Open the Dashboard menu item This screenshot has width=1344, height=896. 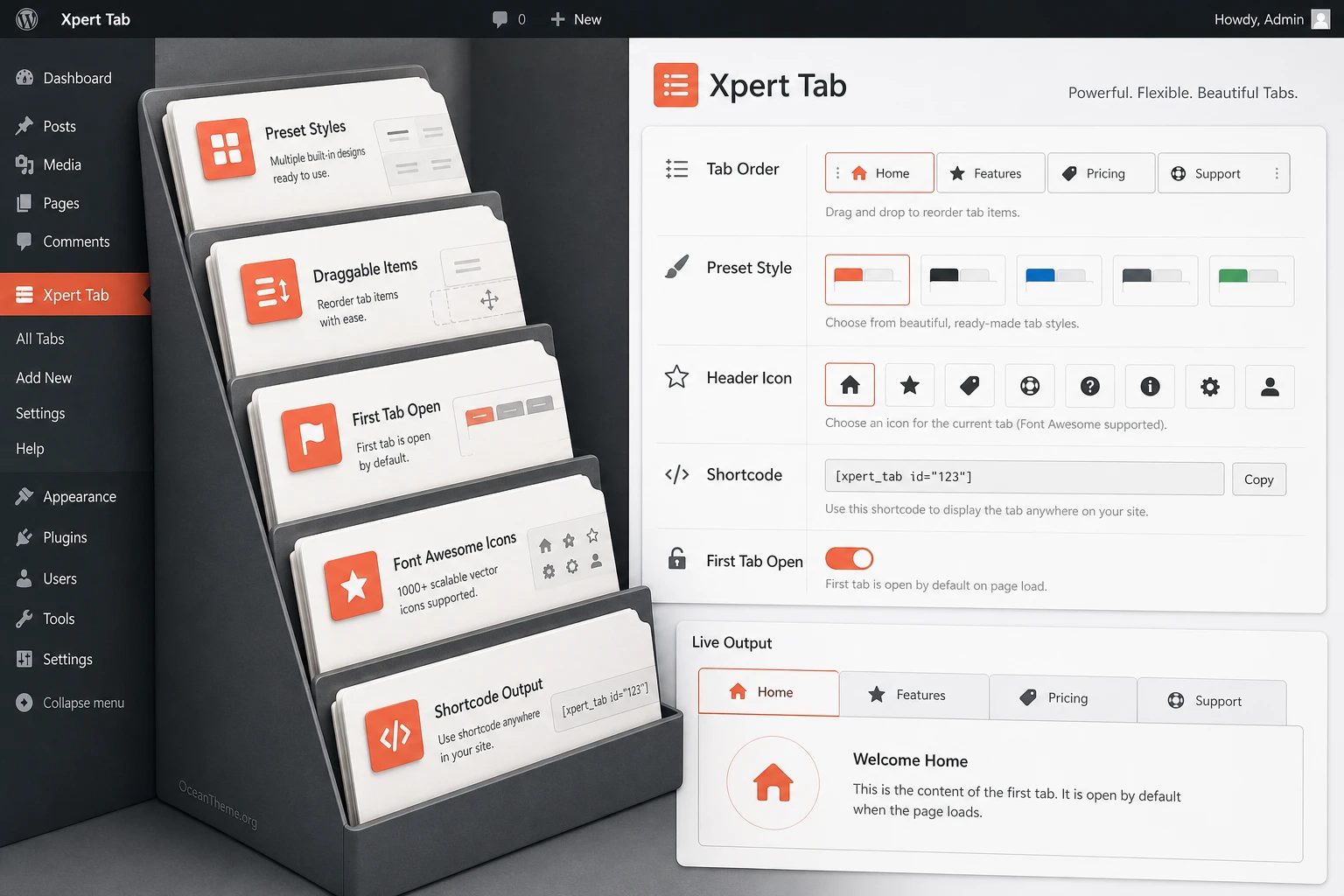point(77,78)
